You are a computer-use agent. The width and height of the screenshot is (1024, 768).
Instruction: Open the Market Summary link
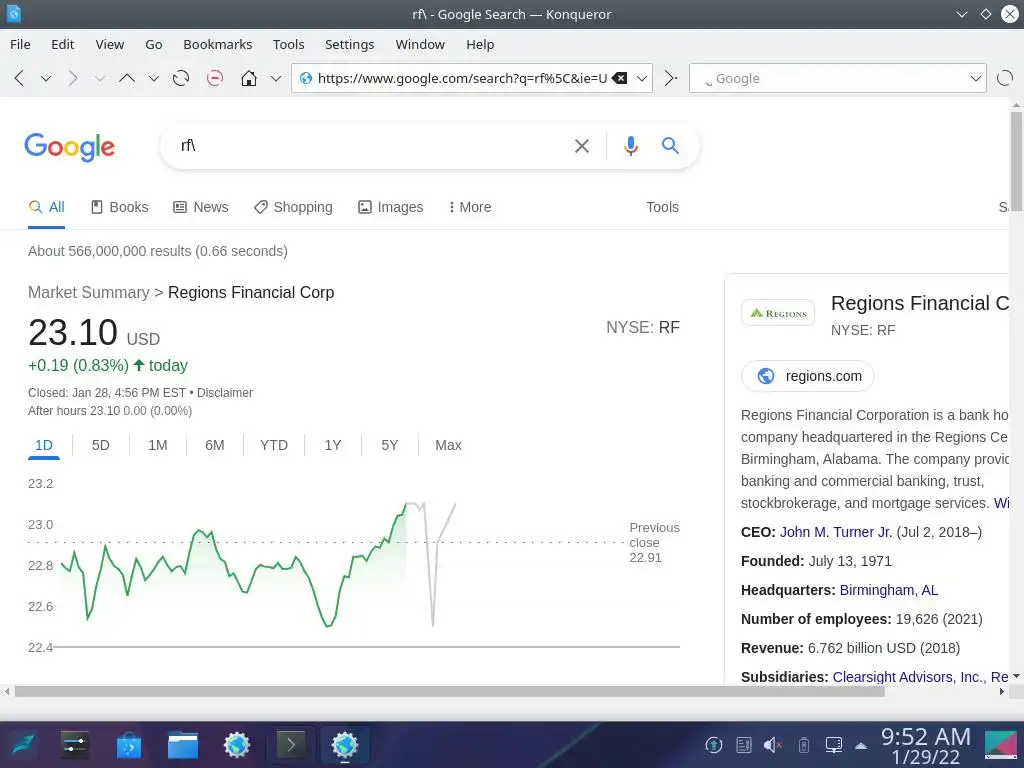point(89,293)
